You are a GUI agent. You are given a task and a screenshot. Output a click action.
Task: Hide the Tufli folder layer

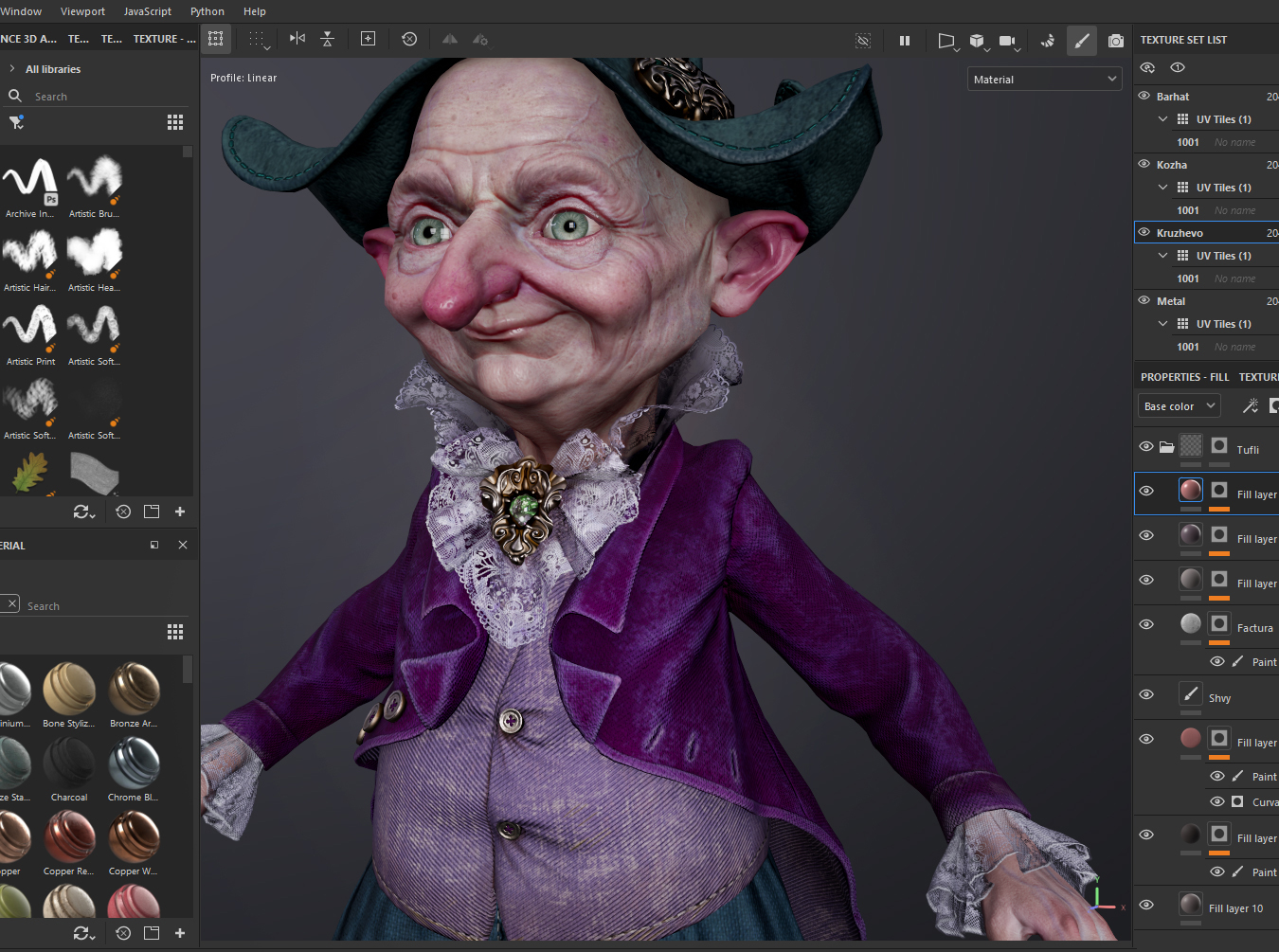click(x=1146, y=446)
